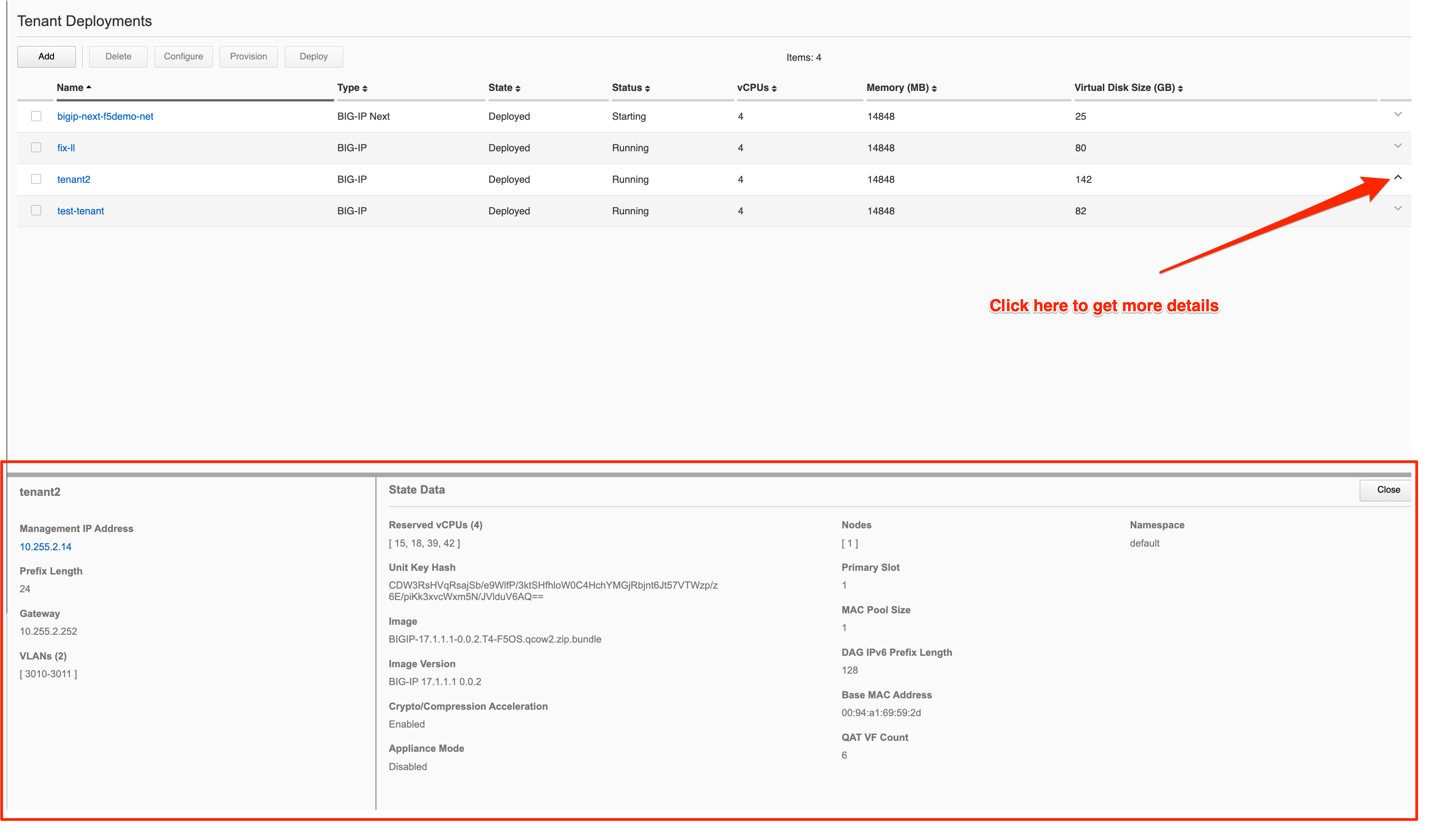Click 'BIG-IP Next' type cell
The width and height of the screenshot is (1437, 840).
tap(364, 117)
